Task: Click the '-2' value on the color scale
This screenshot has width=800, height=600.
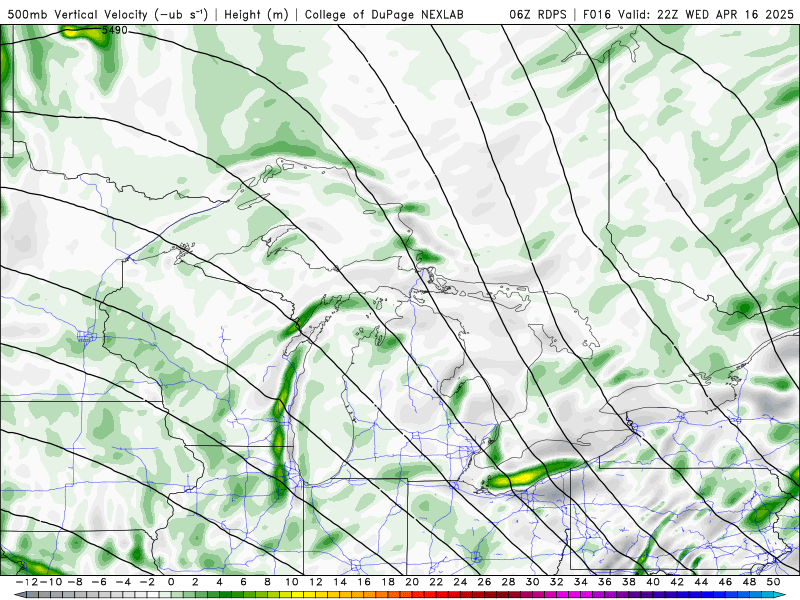Action: point(147,582)
